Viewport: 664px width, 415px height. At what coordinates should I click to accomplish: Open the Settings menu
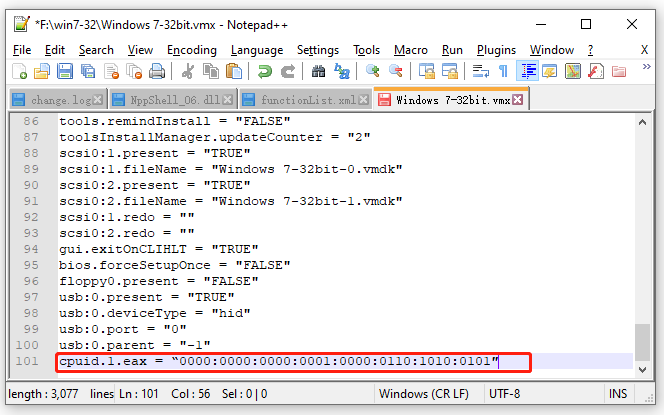click(318, 50)
